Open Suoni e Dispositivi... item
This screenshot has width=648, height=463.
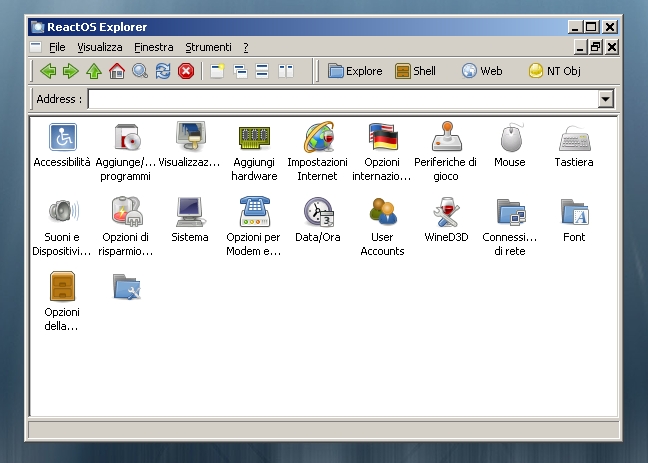point(62,227)
